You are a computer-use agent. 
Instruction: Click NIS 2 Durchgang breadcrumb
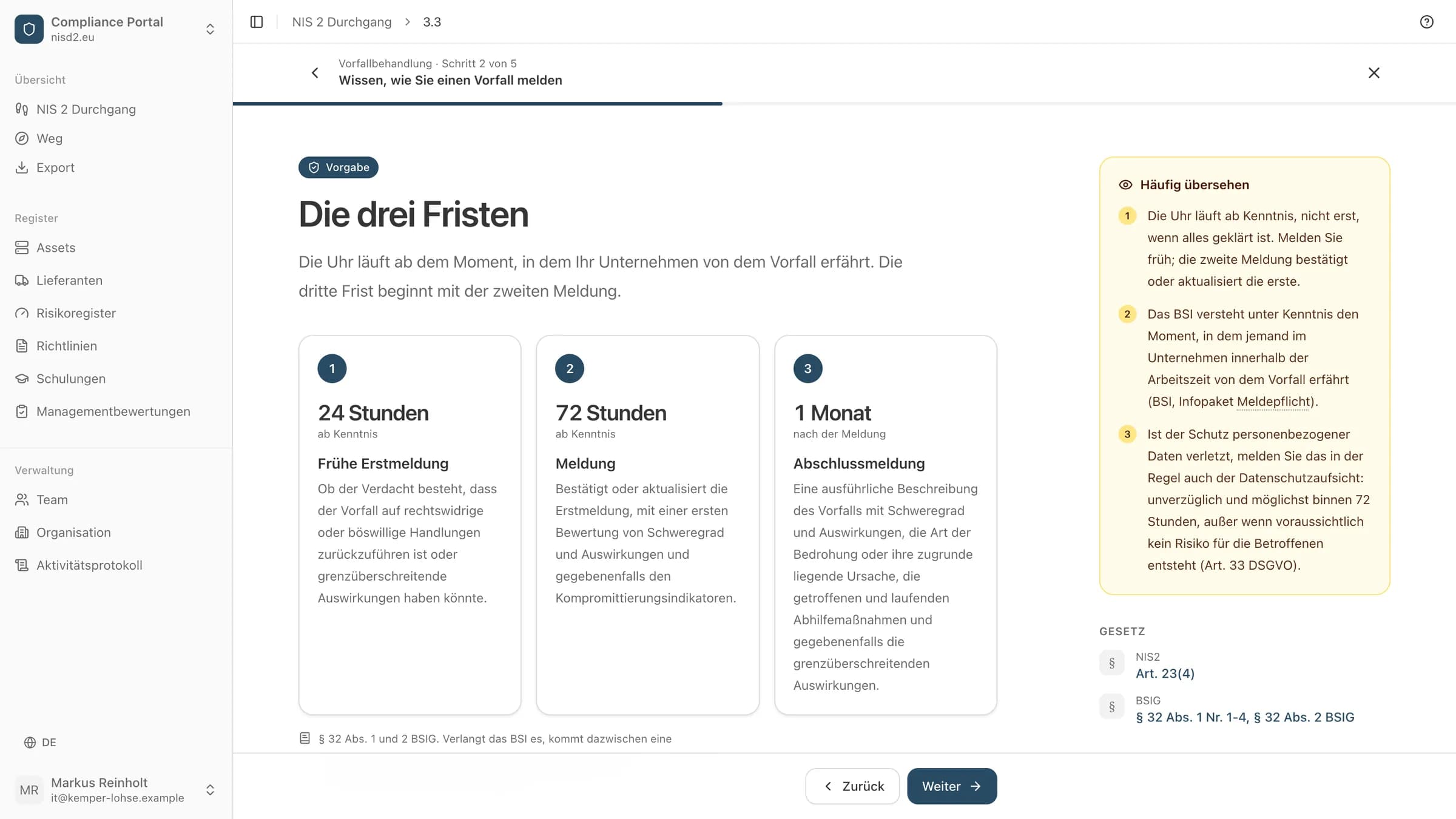(x=342, y=22)
